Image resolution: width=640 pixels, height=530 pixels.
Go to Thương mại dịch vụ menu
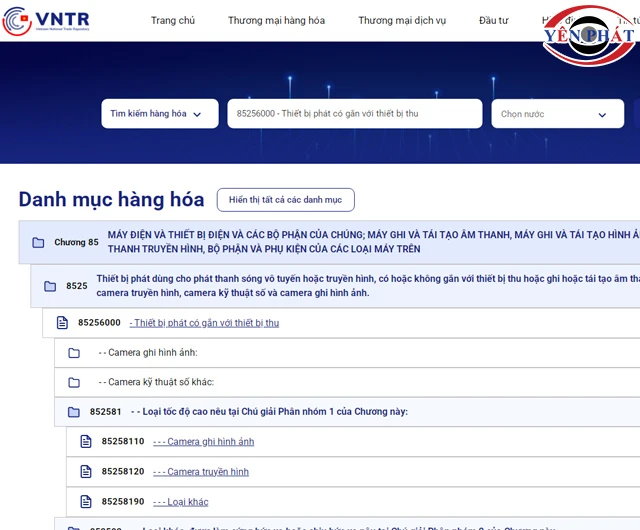click(404, 21)
